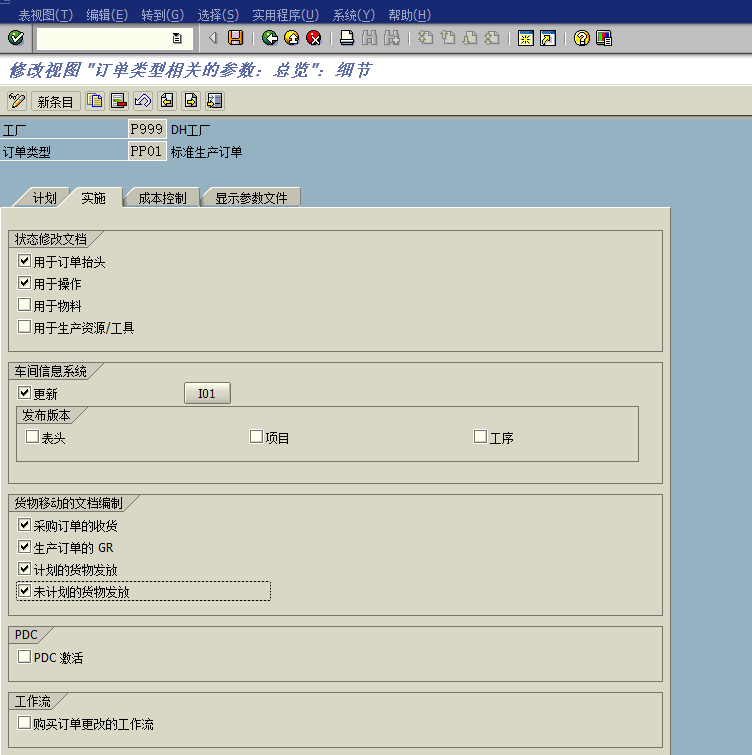Uncheck 采购订单的收货 checkbox

coord(25,525)
